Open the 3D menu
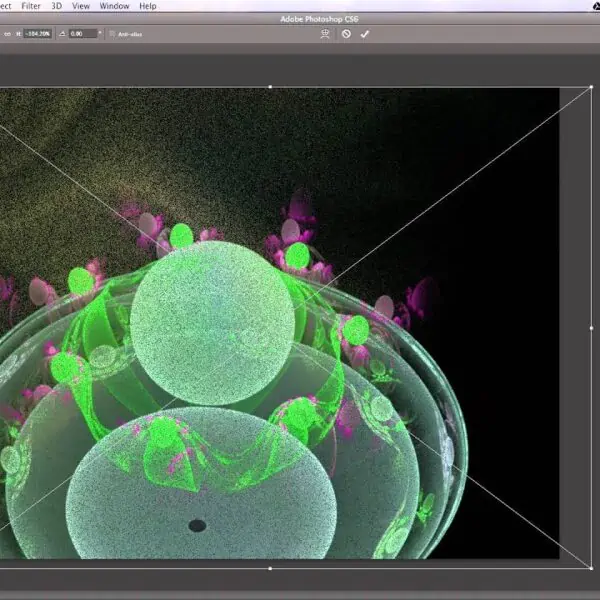This screenshot has height=600, width=600. click(56, 6)
